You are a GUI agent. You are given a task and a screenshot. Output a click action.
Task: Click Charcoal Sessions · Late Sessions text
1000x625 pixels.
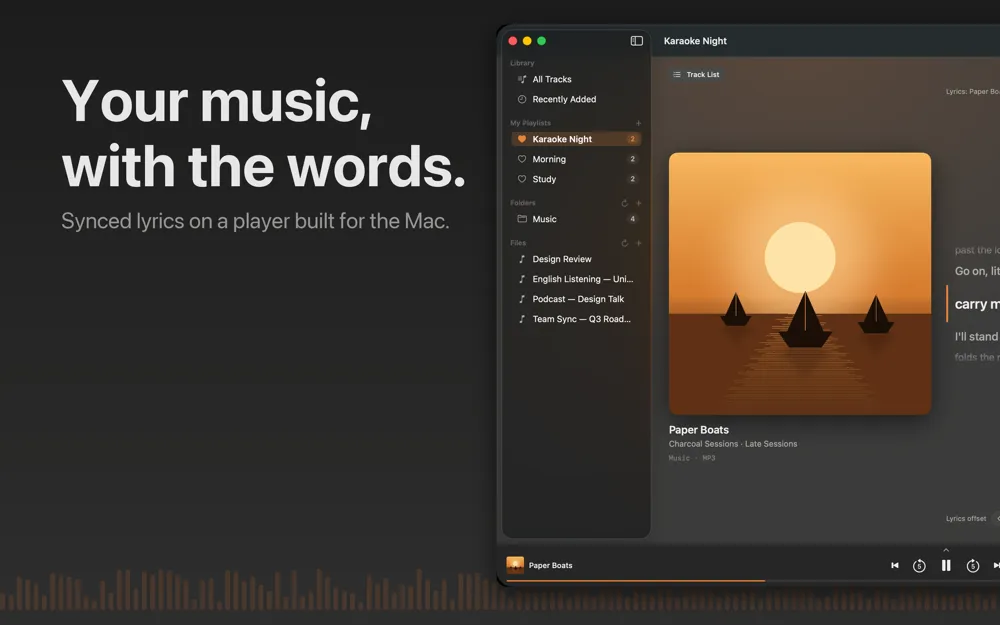(x=733, y=444)
